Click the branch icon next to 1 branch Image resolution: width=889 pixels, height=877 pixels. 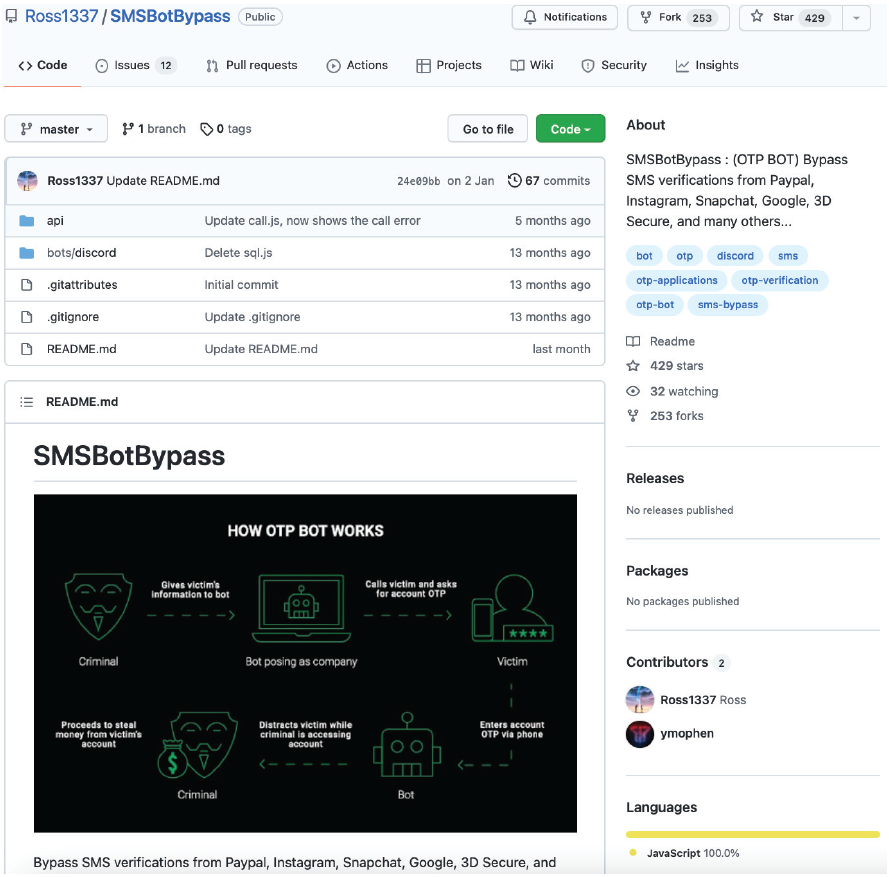(x=128, y=129)
